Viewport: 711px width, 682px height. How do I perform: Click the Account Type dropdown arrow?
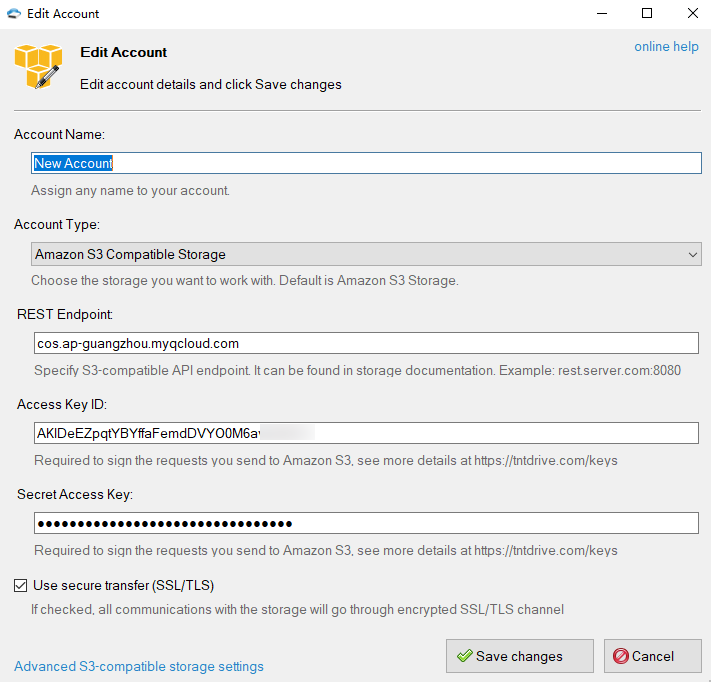tap(693, 255)
